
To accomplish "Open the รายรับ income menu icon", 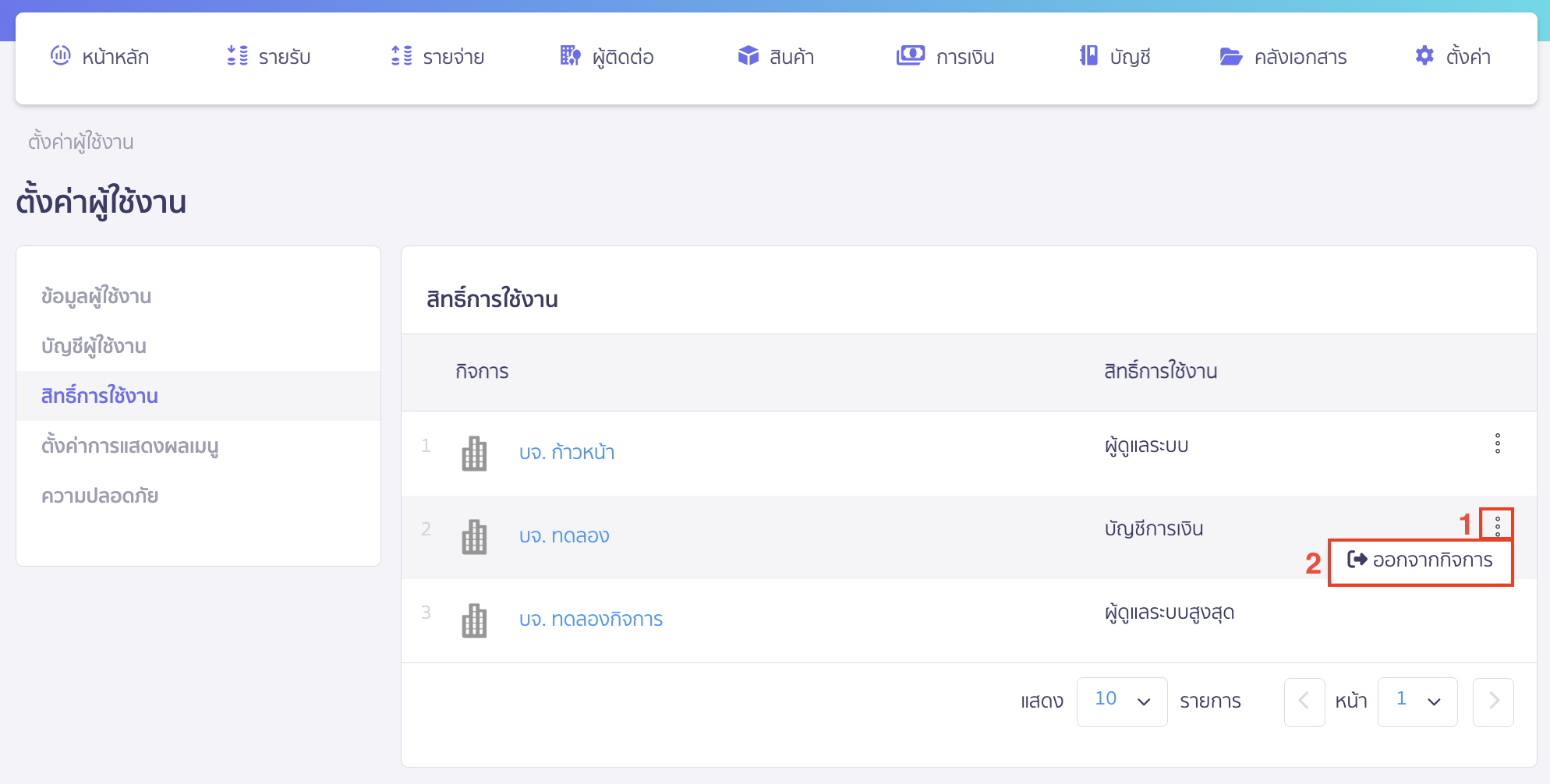I will pos(236,56).
